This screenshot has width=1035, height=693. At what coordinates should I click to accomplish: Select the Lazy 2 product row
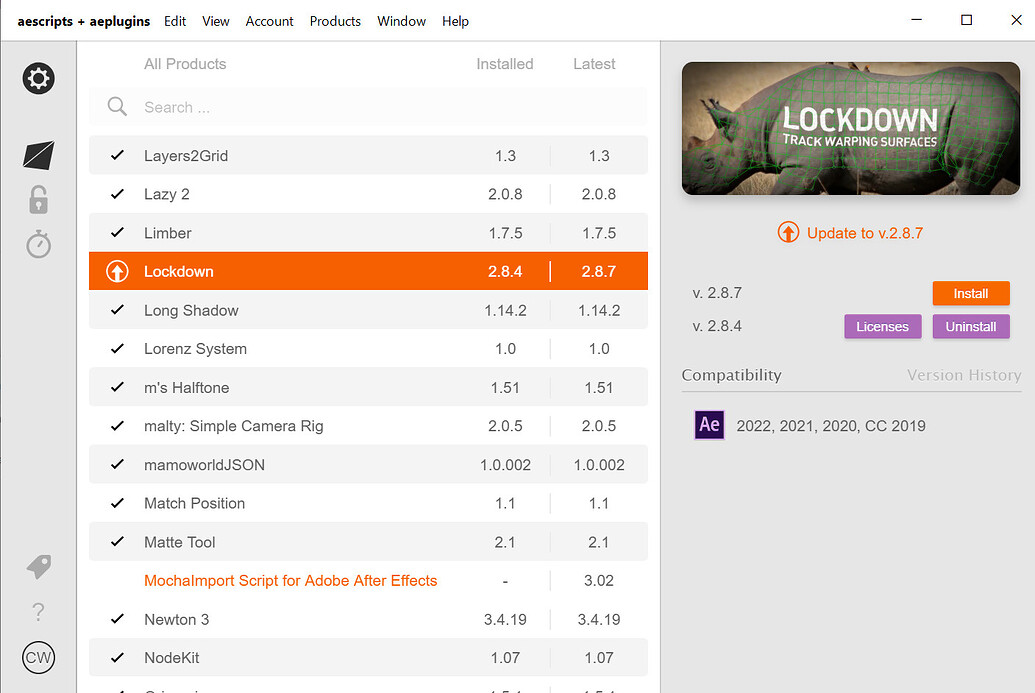(368, 194)
